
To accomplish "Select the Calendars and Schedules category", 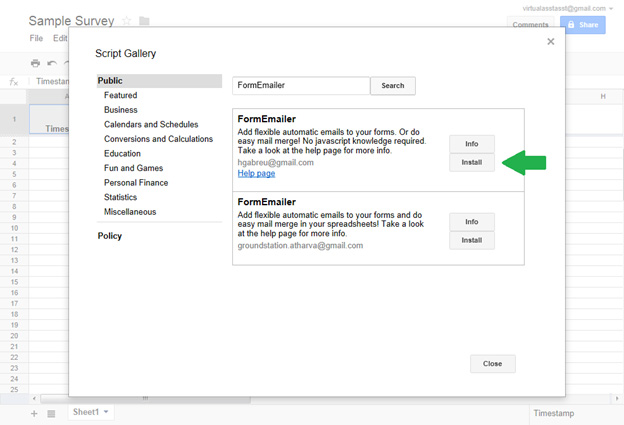I will pos(151,124).
